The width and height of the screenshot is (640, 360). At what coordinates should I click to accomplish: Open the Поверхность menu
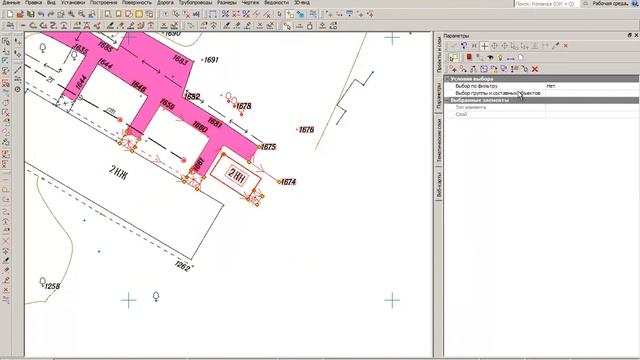coord(137,2)
